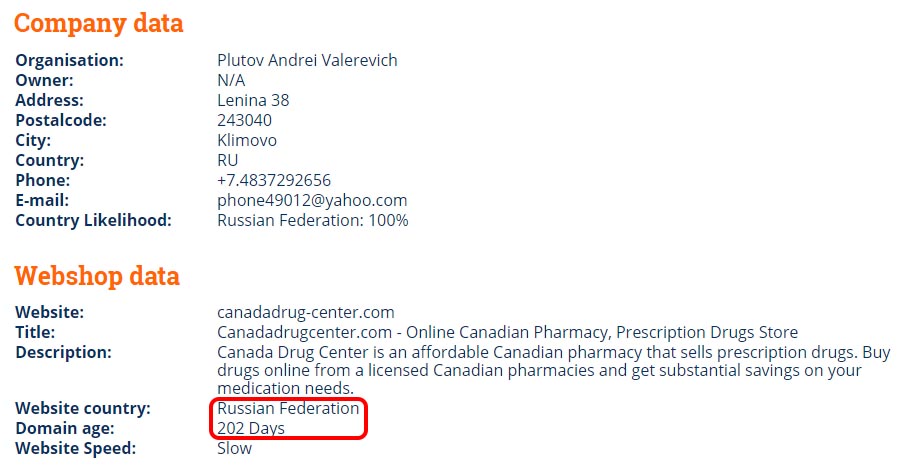
Task: Click the postcode value 243040
Action: (244, 120)
